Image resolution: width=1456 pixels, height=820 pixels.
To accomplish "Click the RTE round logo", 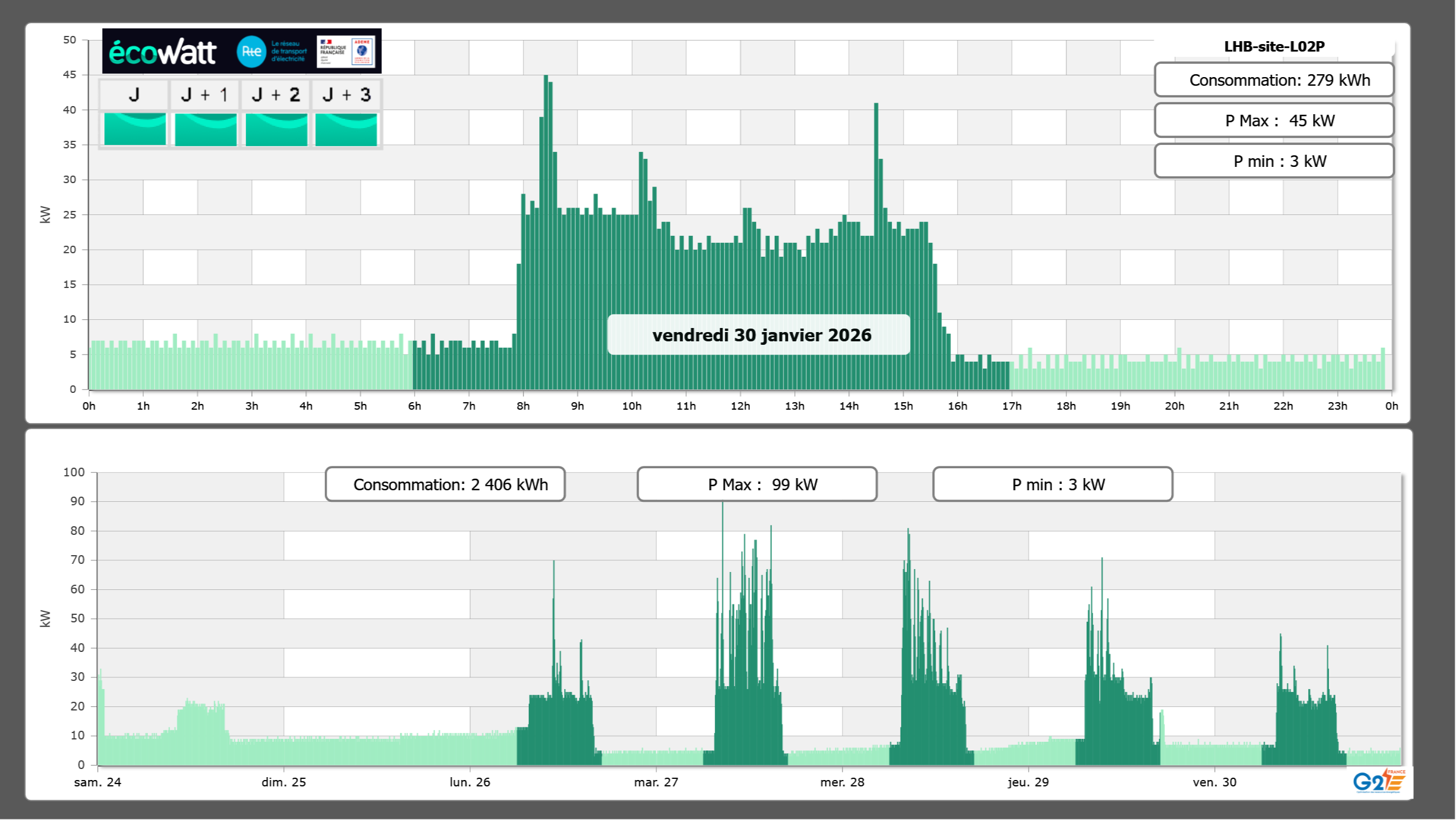I will point(251,52).
